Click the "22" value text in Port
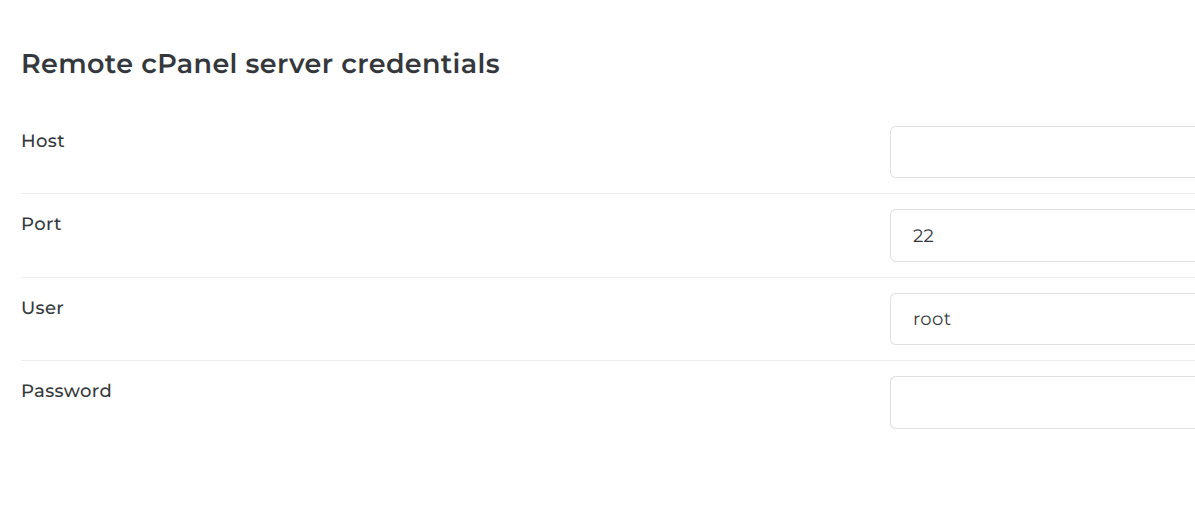1195x507 pixels. pos(923,237)
